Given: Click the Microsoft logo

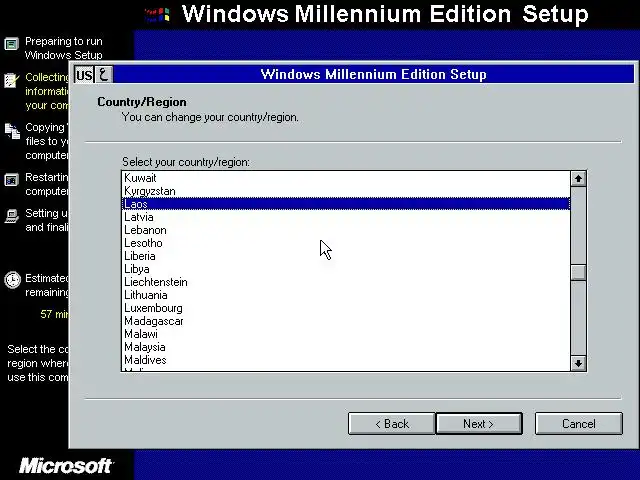Looking at the screenshot, I should tap(66, 466).
